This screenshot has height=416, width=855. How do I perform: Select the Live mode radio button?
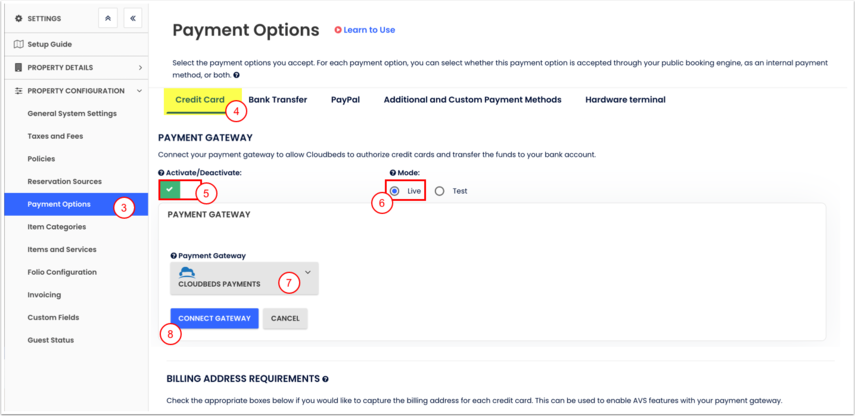[395, 191]
